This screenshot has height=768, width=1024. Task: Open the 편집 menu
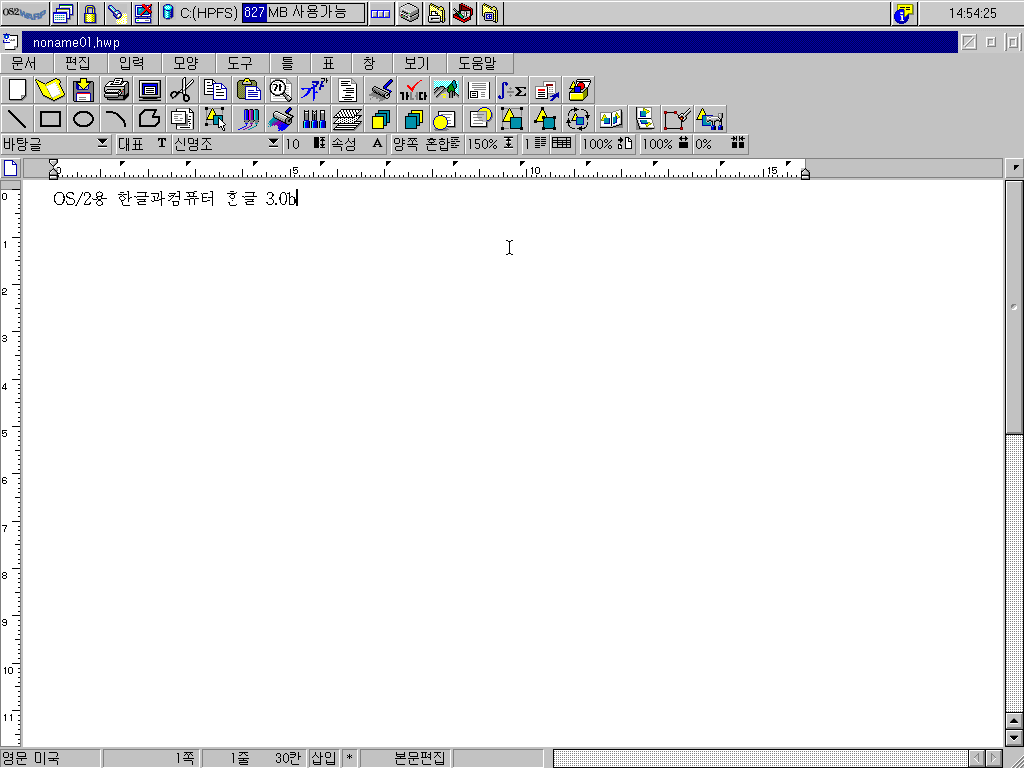point(78,63)
